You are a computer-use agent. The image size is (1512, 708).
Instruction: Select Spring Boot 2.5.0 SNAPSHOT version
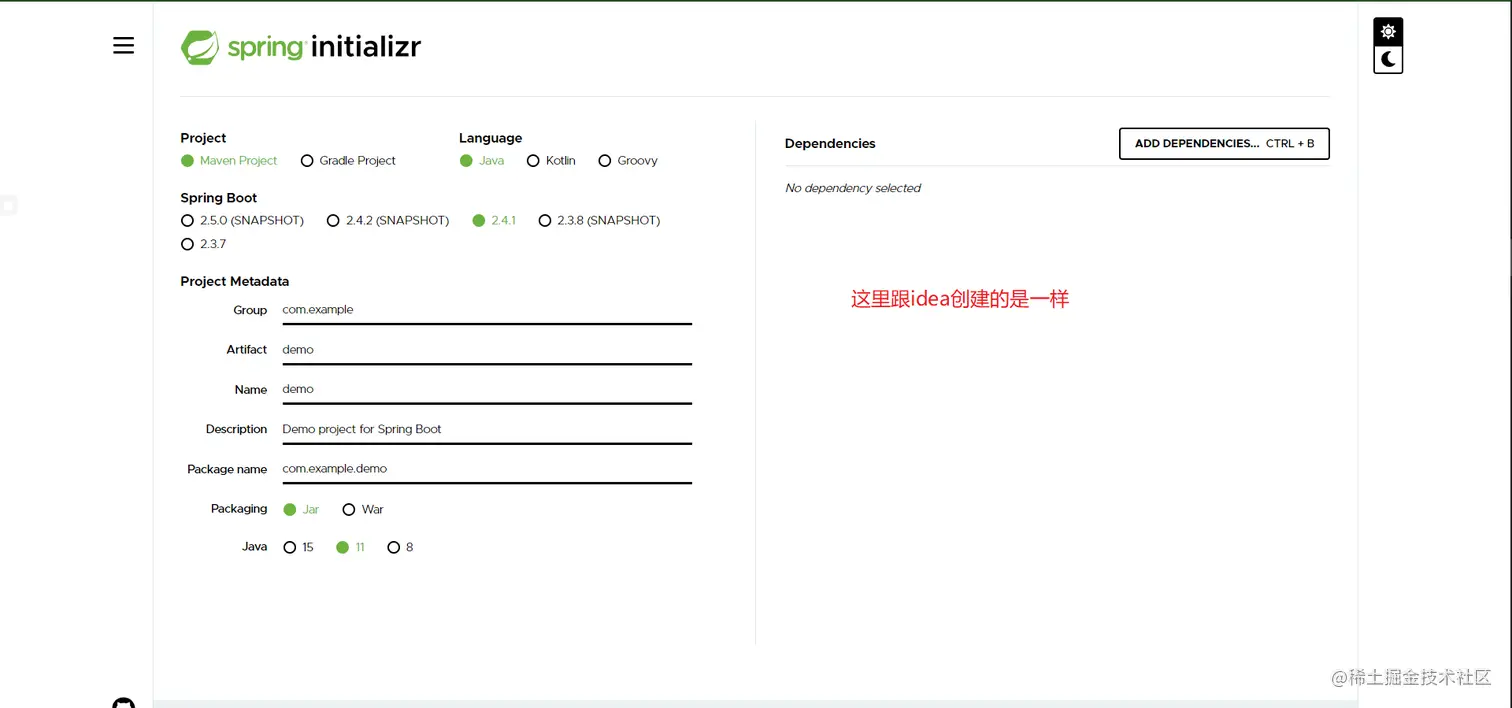click(x=187, y=220)
